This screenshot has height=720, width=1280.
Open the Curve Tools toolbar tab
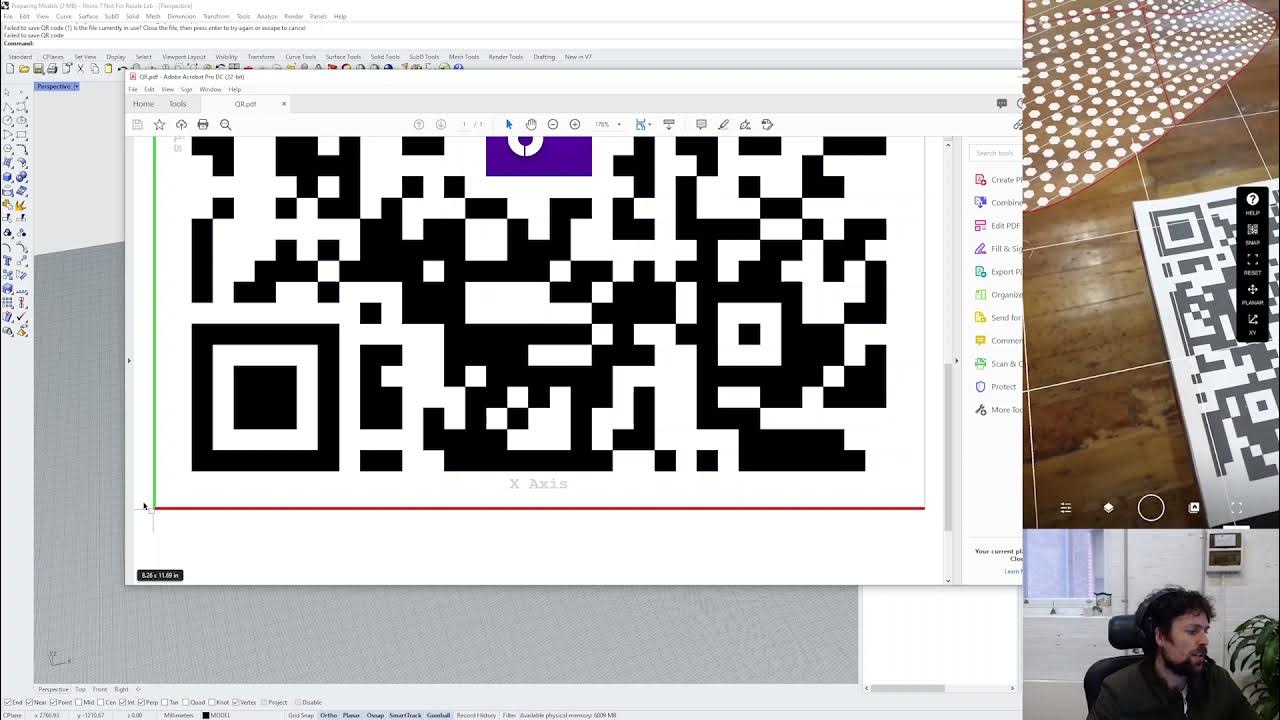(300, 57)
